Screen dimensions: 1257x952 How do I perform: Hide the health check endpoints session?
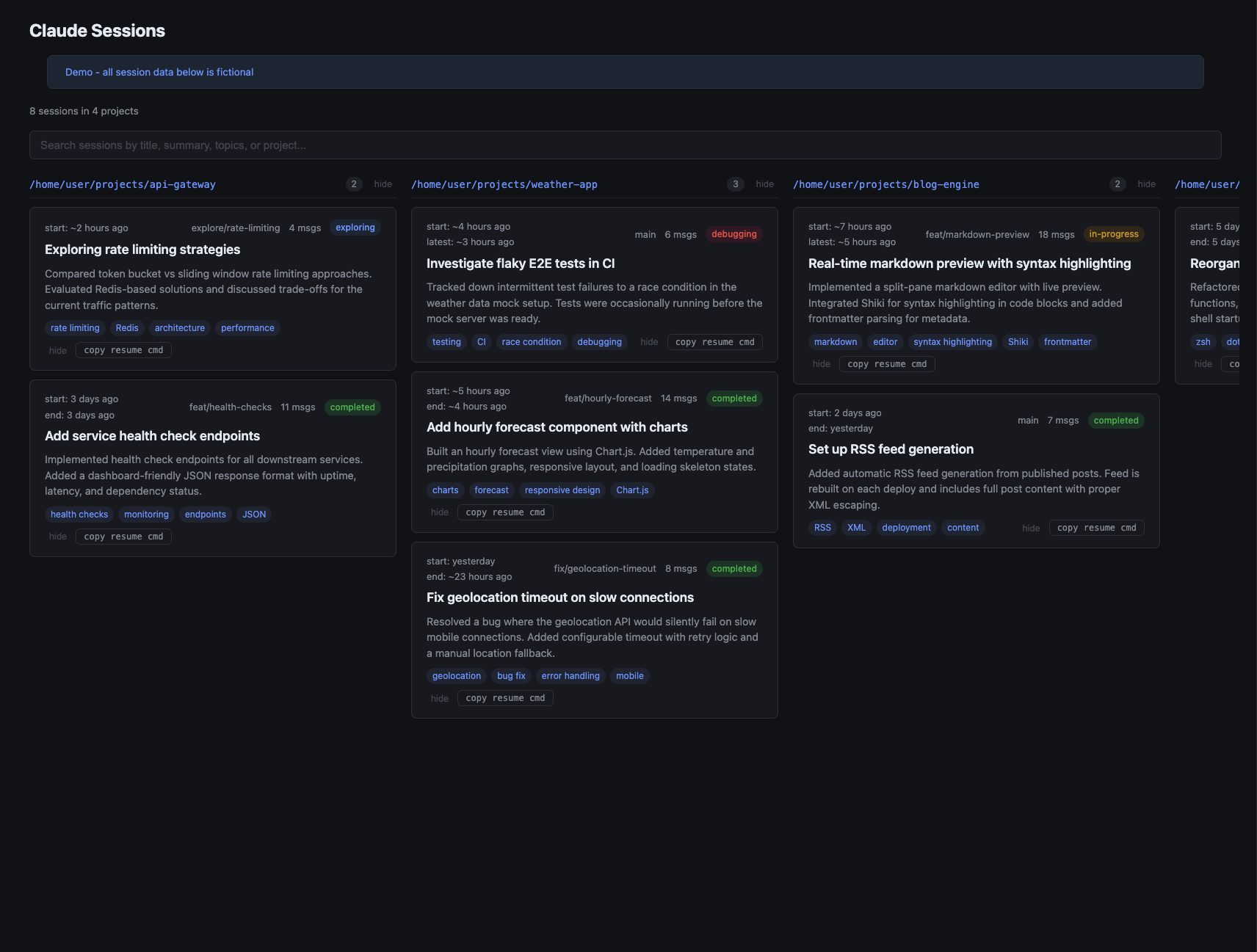(58, 537)
